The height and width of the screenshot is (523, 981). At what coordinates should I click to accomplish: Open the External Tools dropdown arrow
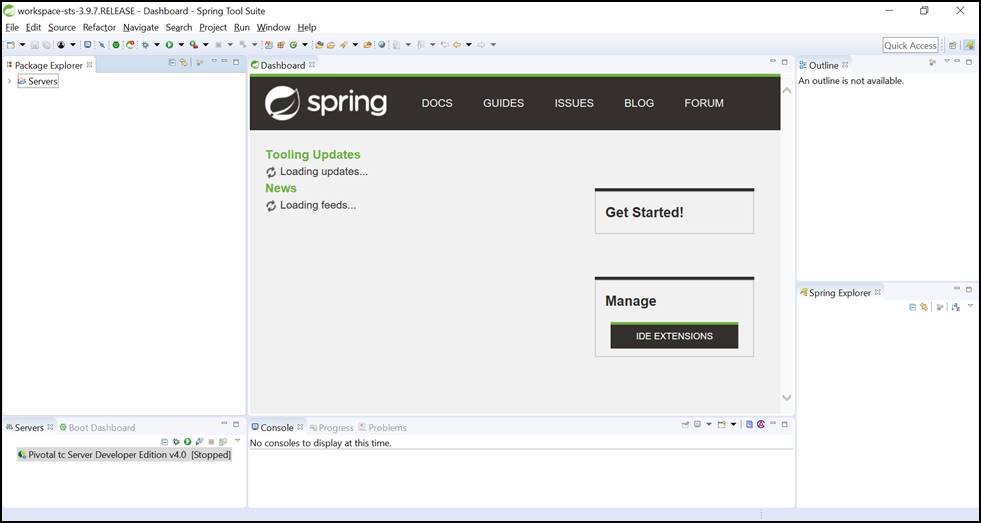[206, 45]
